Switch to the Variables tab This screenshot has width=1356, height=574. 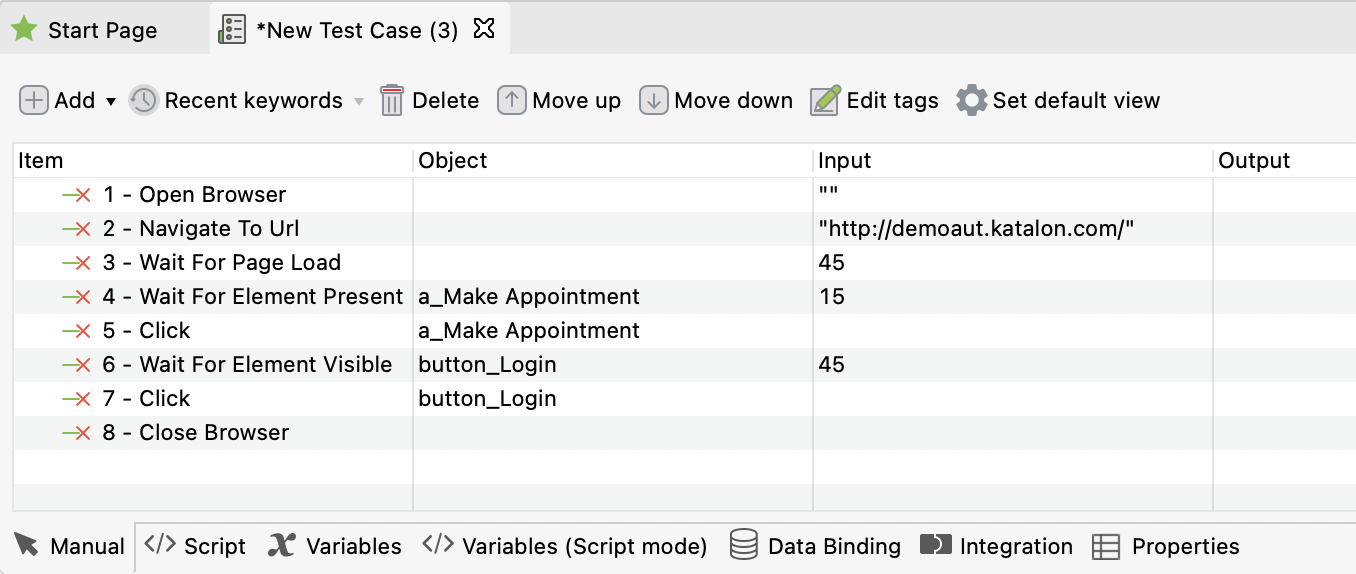coord(335,546)
